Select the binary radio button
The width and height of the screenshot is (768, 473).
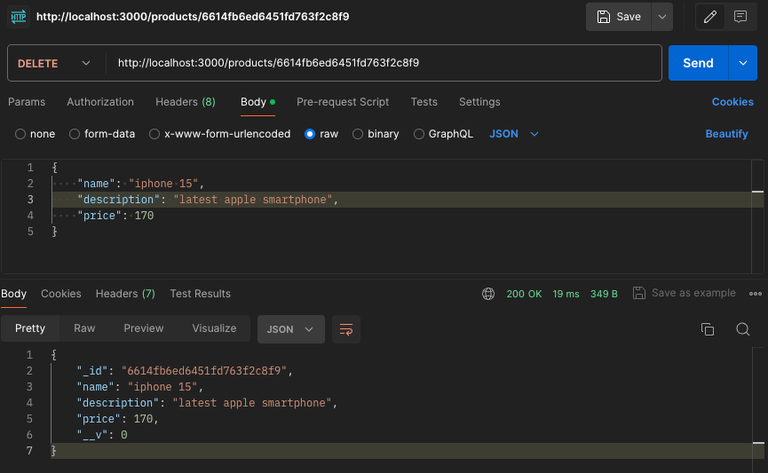tap(358, 134)
